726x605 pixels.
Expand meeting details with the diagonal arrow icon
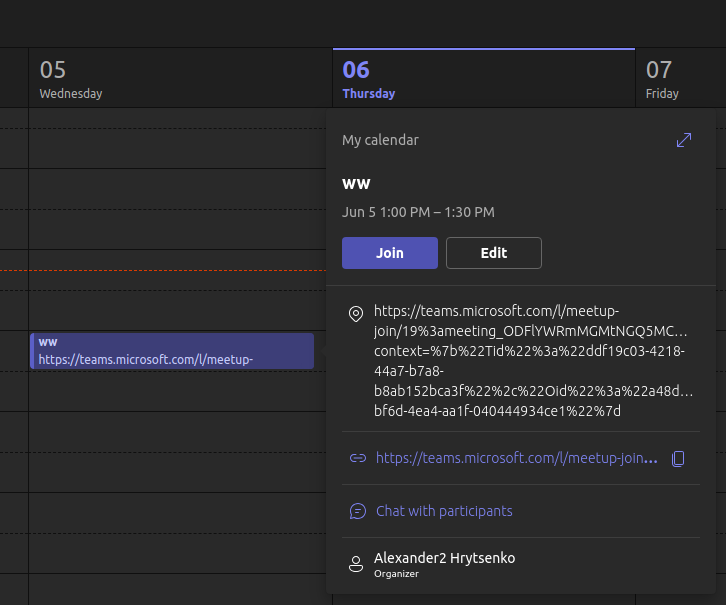[683, 140]
